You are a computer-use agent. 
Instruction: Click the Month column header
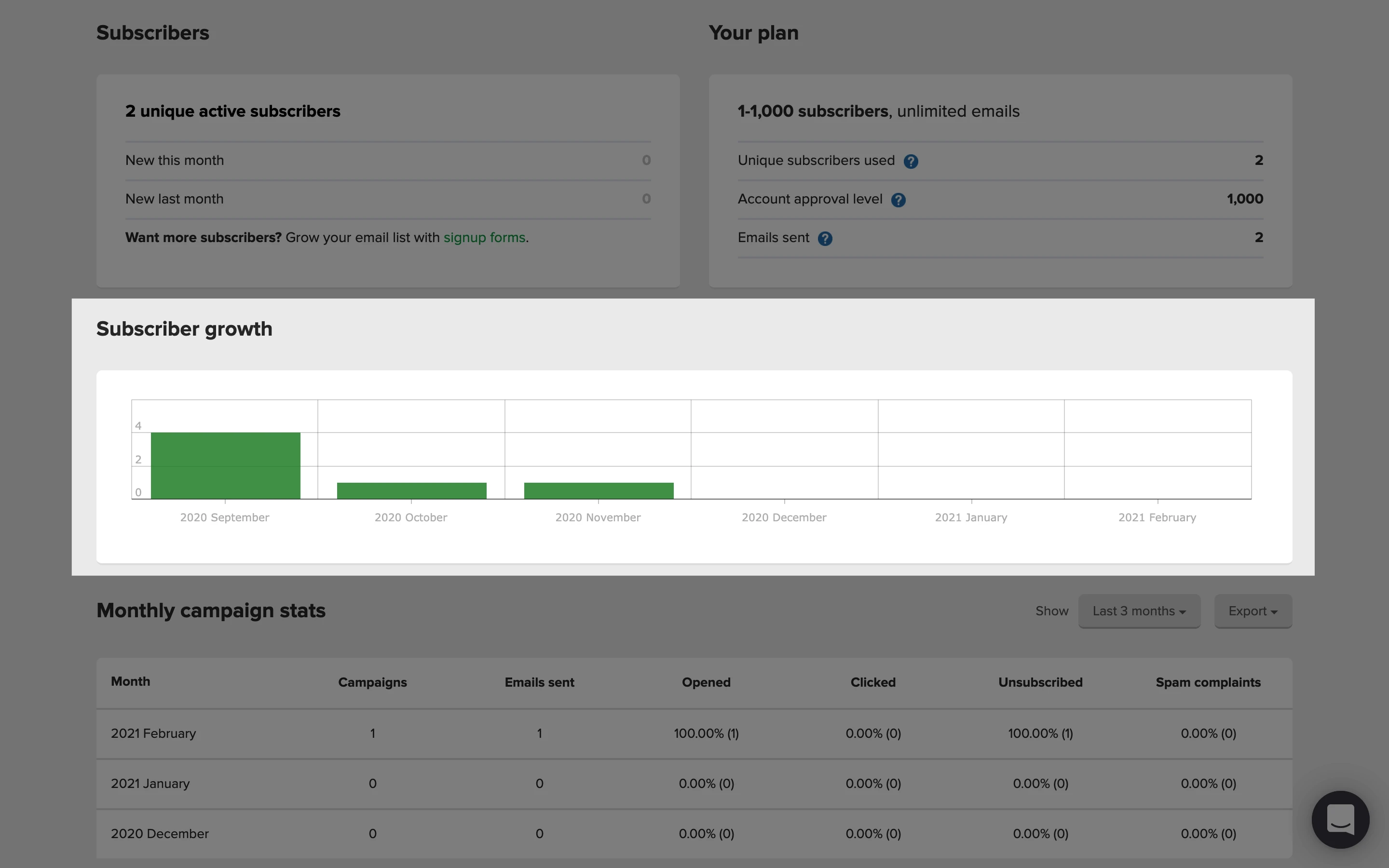130,681
